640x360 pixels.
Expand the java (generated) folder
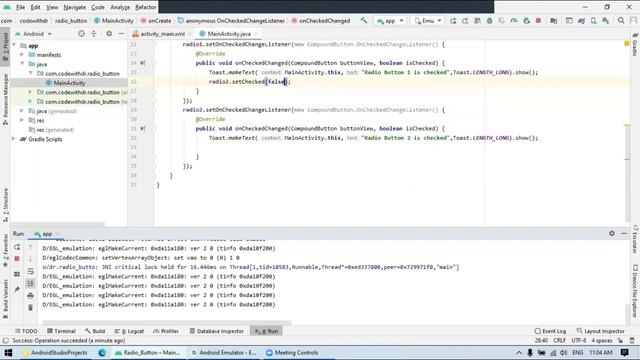[x=22, y=111]
